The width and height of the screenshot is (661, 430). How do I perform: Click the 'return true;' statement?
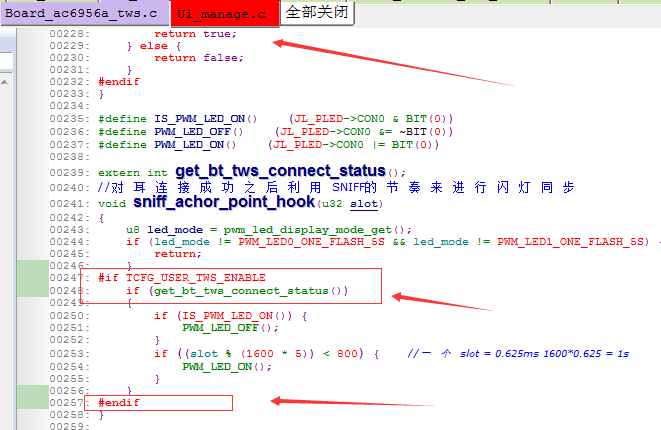[195, 34]
